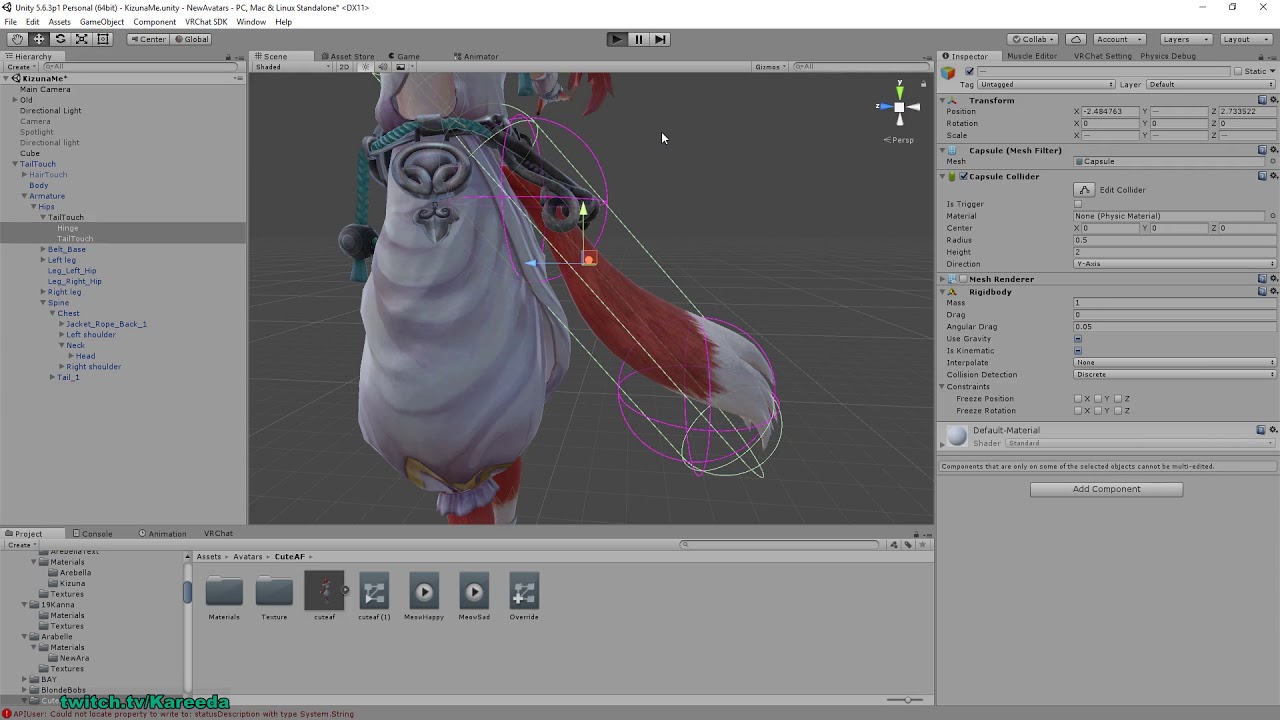Toggle the Static checkbox
Screen dimensions: 1280x720
pos(1238,72)
